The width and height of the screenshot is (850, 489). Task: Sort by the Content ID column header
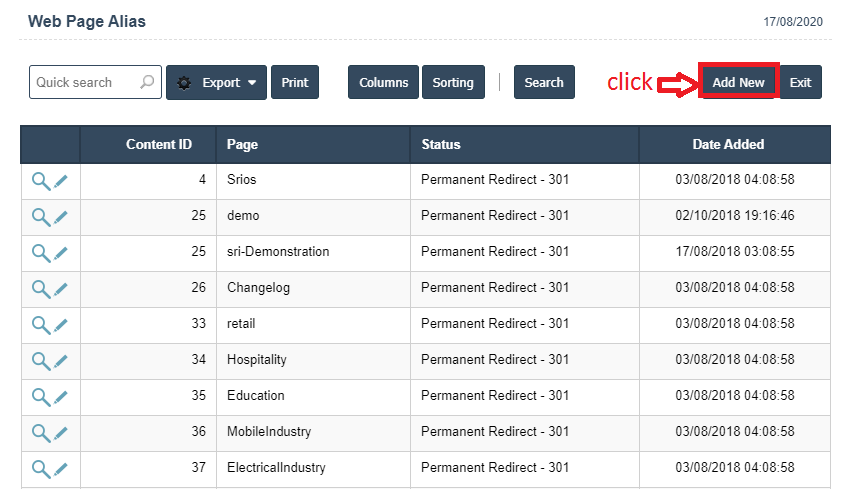pos(158,144)
